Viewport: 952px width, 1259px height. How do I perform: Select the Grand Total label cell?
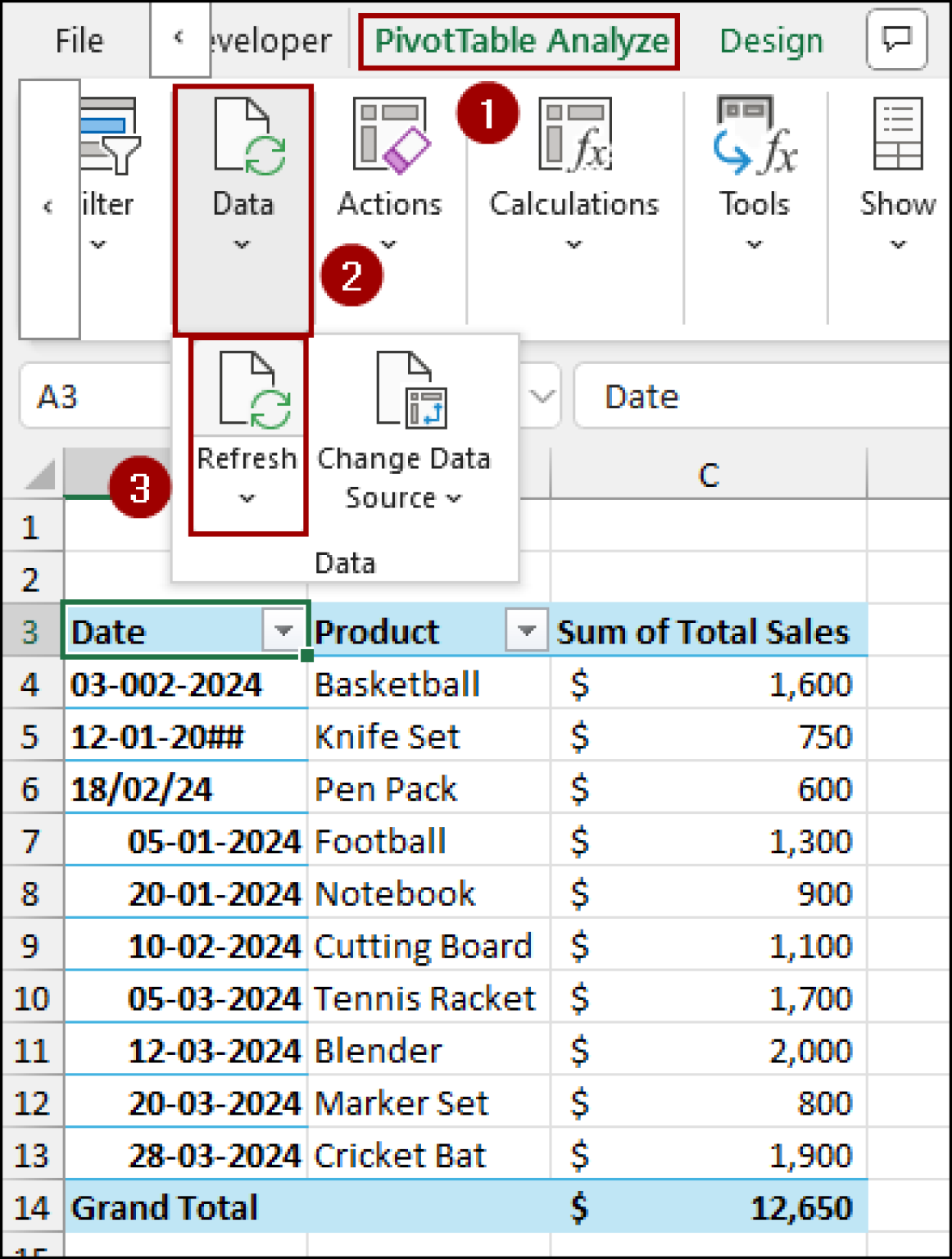(186, 1207)
